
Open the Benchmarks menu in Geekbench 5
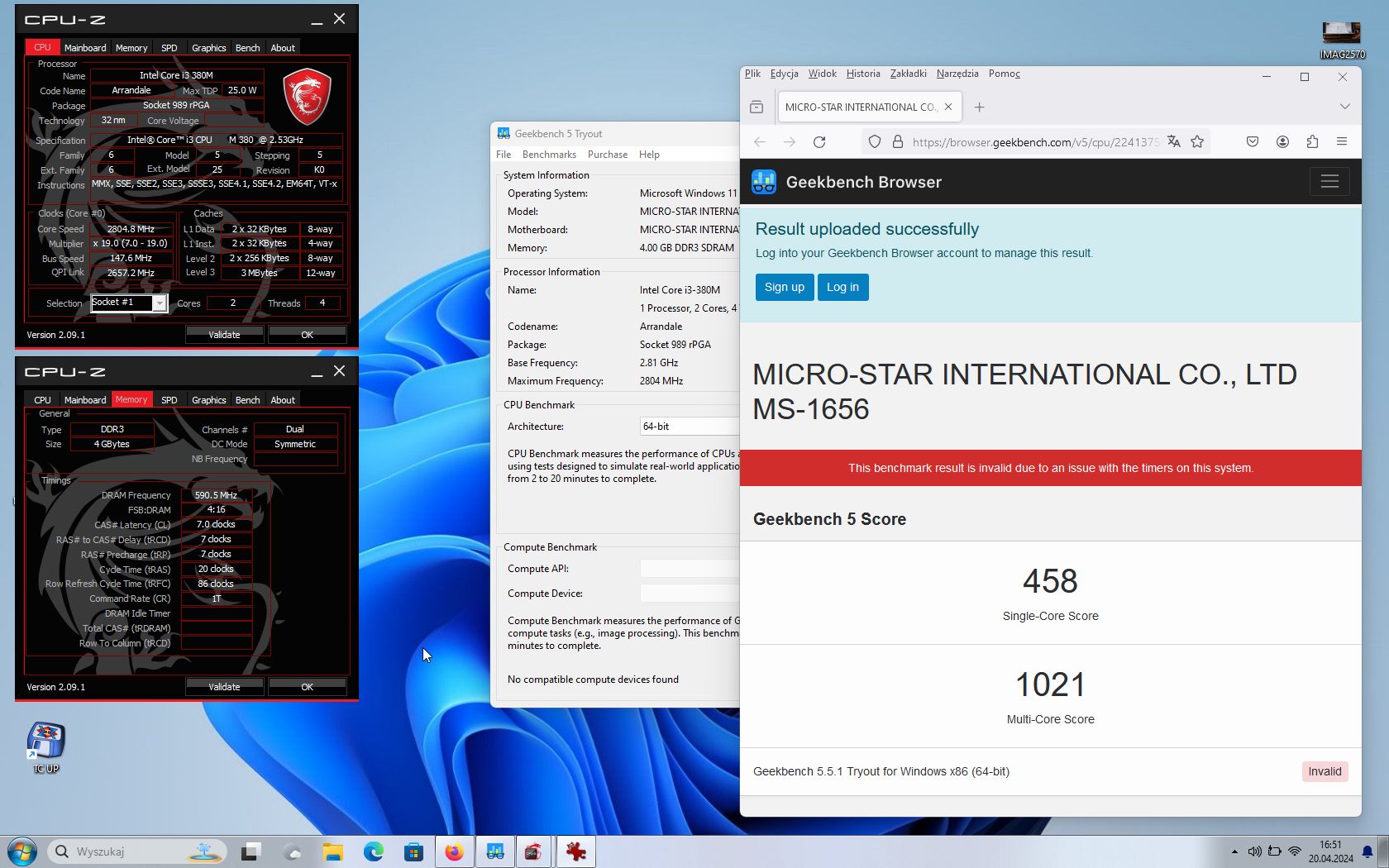tap(549, 155)
